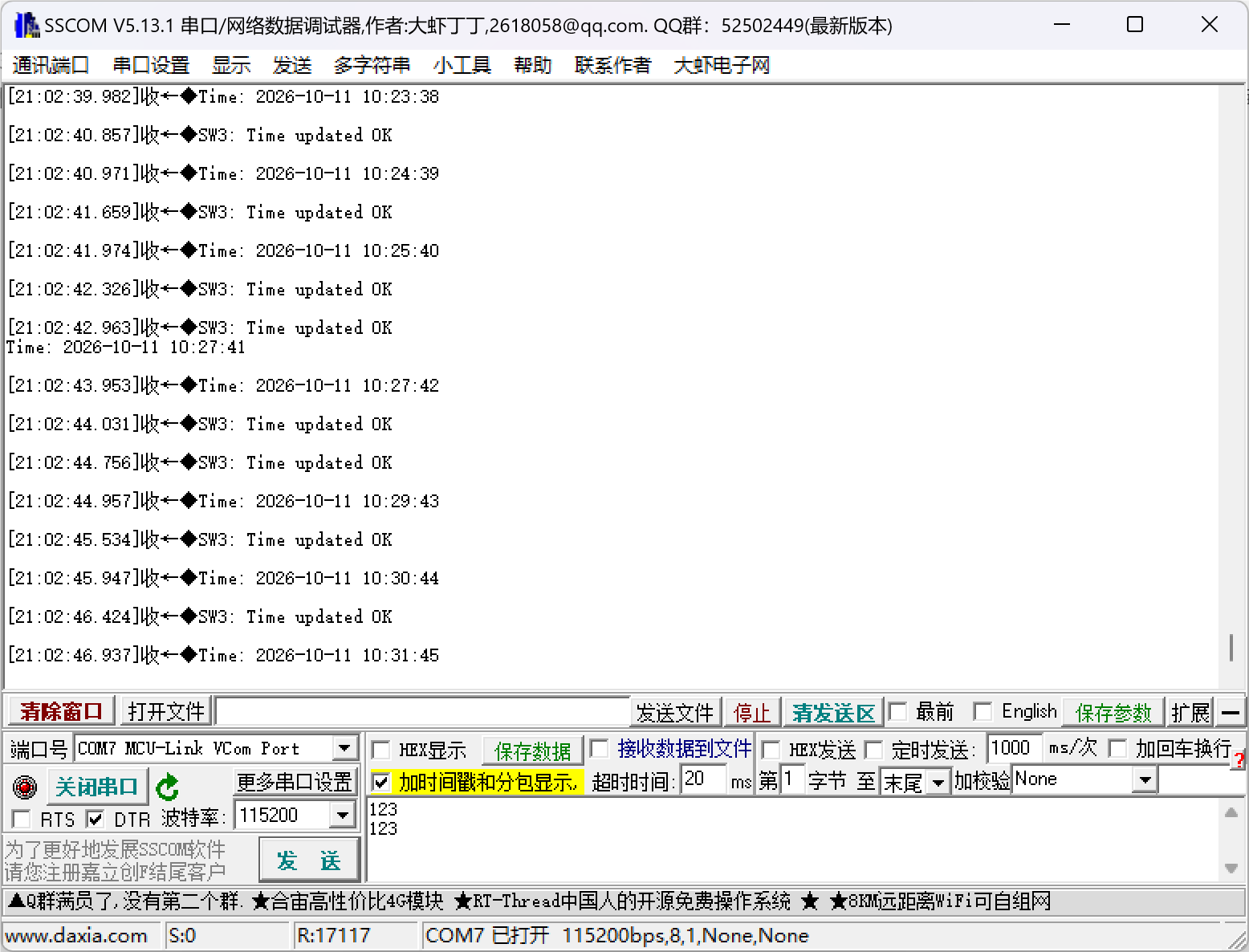The width and height of the screenshot is (1249, 952).
Task: Toggle the 最前 always-on-top checkbox
Action: 897,712
